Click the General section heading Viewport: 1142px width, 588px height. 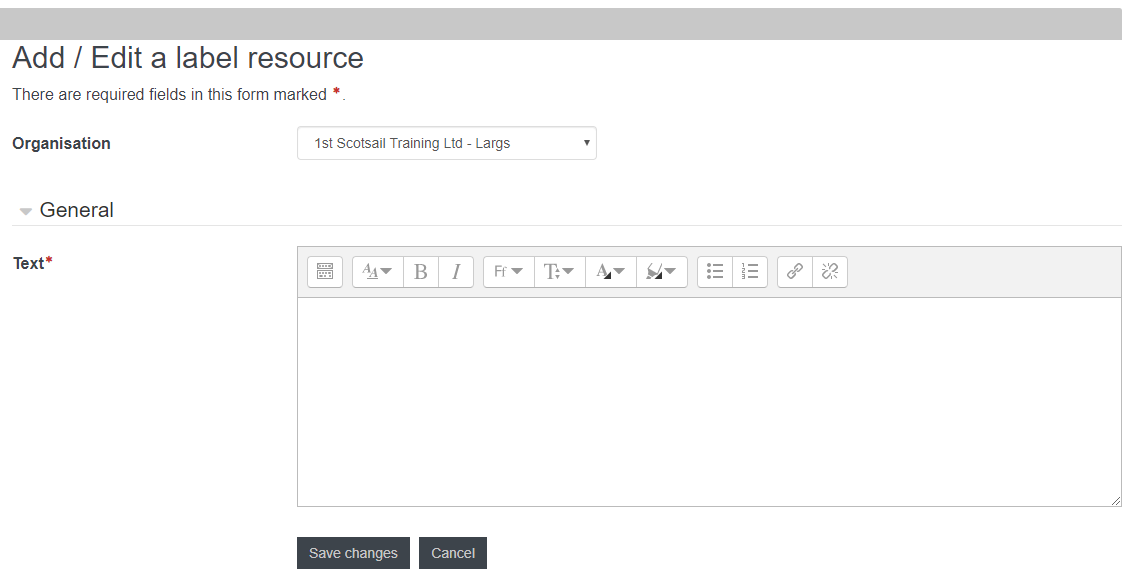point(77,210)
